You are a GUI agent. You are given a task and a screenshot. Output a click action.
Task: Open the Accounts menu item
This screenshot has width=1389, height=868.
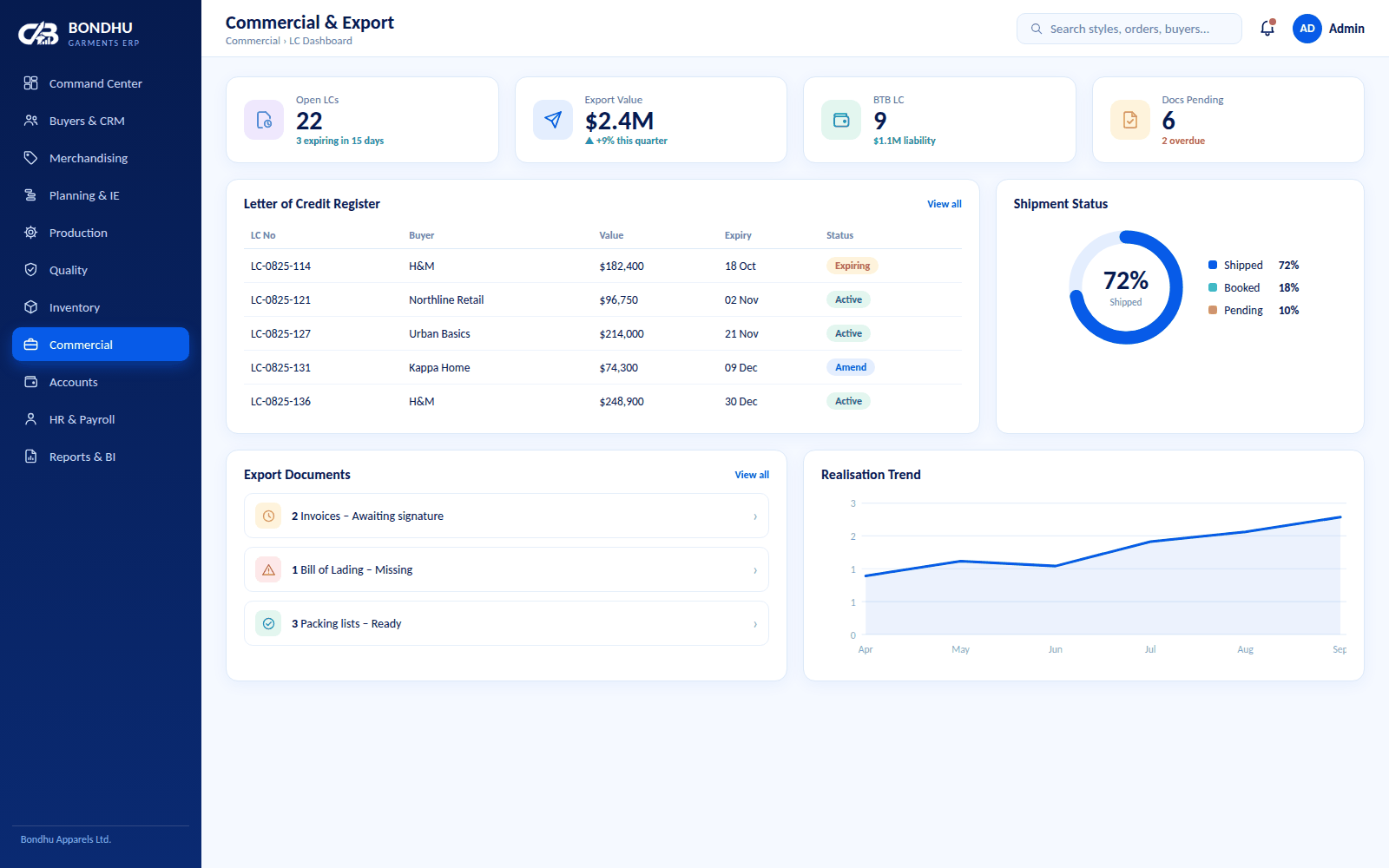click(x=101, y=382)
